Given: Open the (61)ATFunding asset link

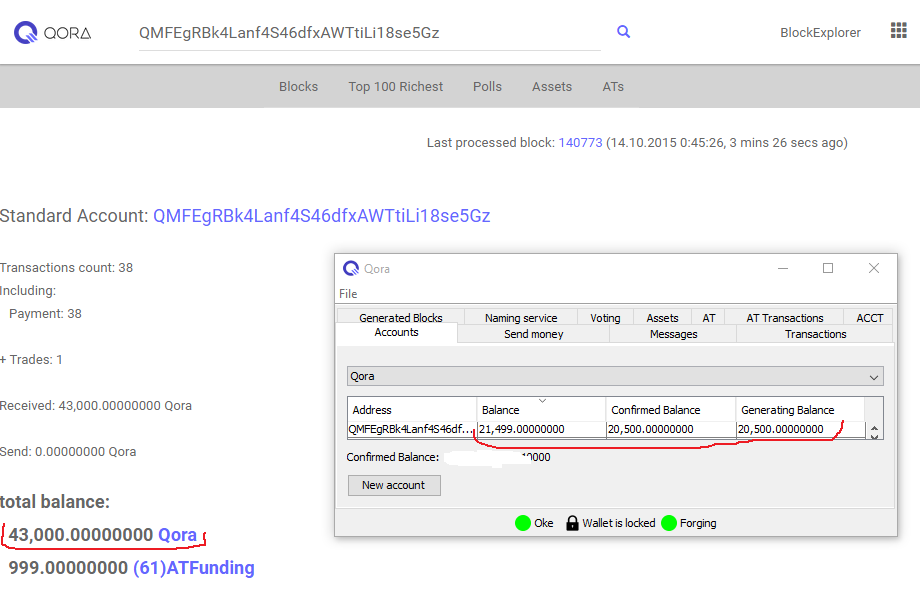Looking at the screenshot, I should pos(194,568).
